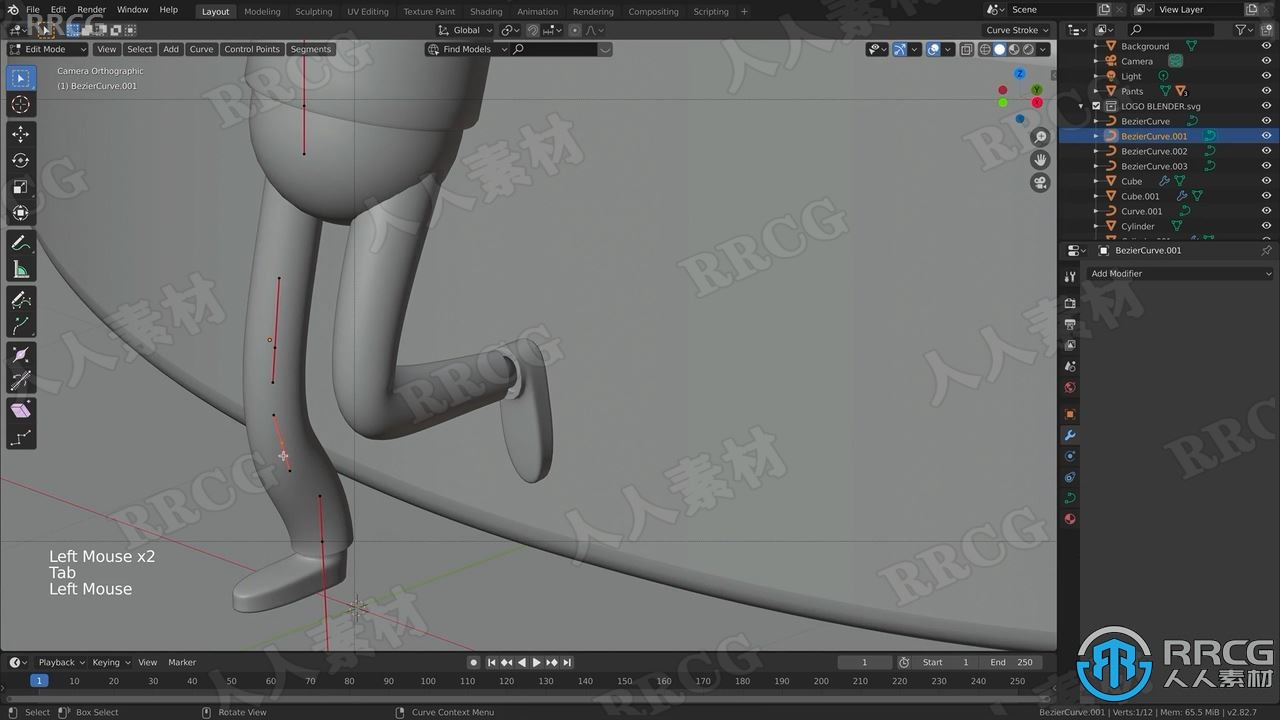
Task: Open the Curve Stroke dropdown
Action: point(1017,30)
